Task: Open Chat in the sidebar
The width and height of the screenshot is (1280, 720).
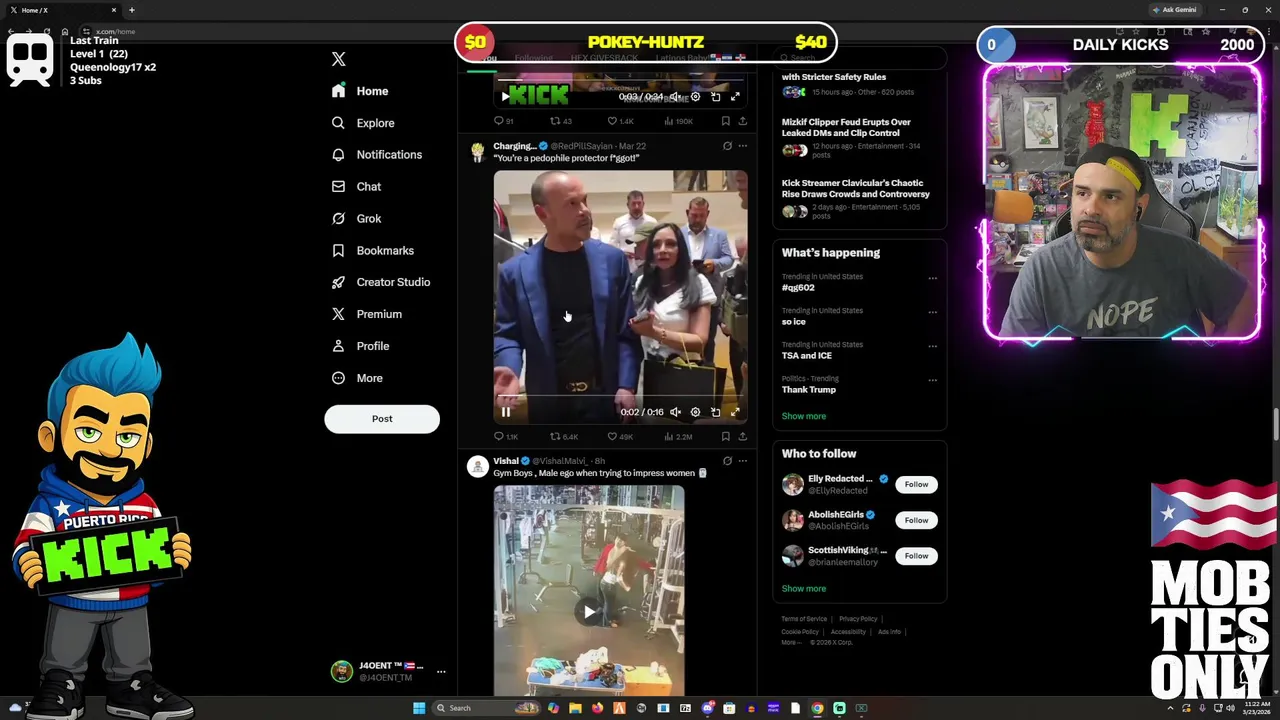Action: coord(356,187)
